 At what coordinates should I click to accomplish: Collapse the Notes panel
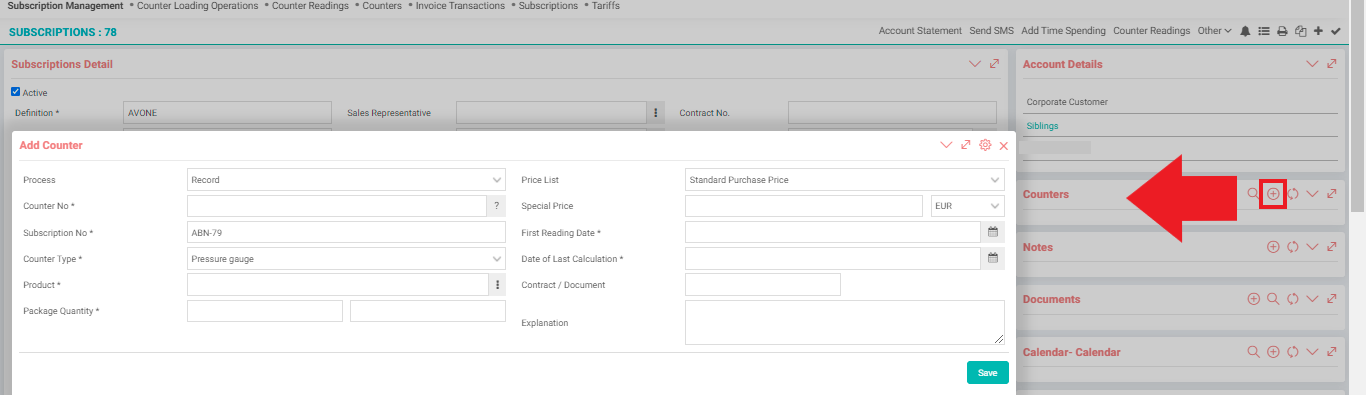tap(1312, 246)
